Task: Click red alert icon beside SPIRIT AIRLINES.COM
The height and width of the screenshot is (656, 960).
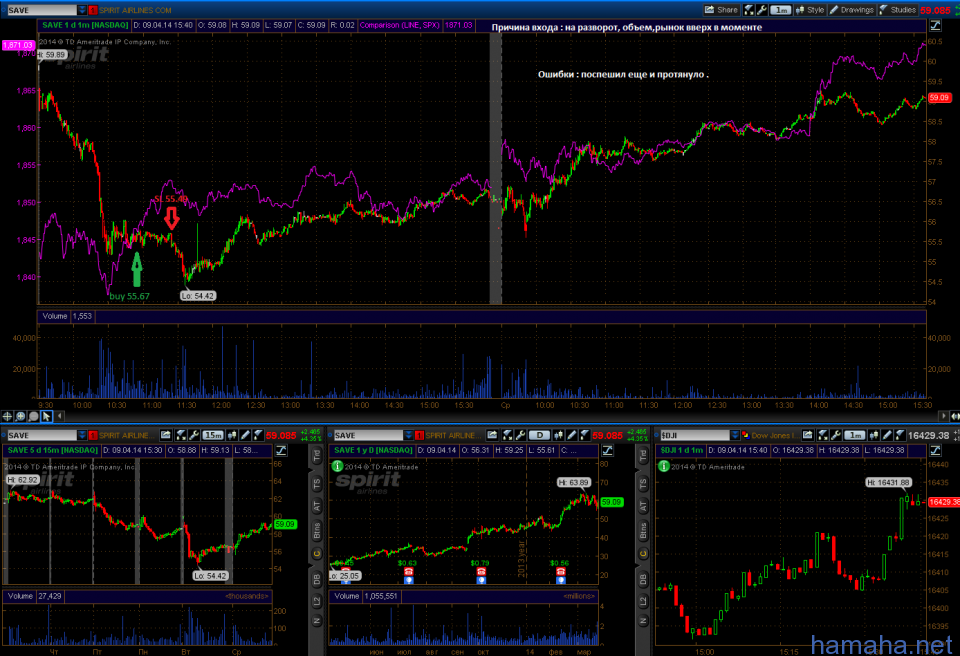Action: pyautogui.click(x=93, y=10)
